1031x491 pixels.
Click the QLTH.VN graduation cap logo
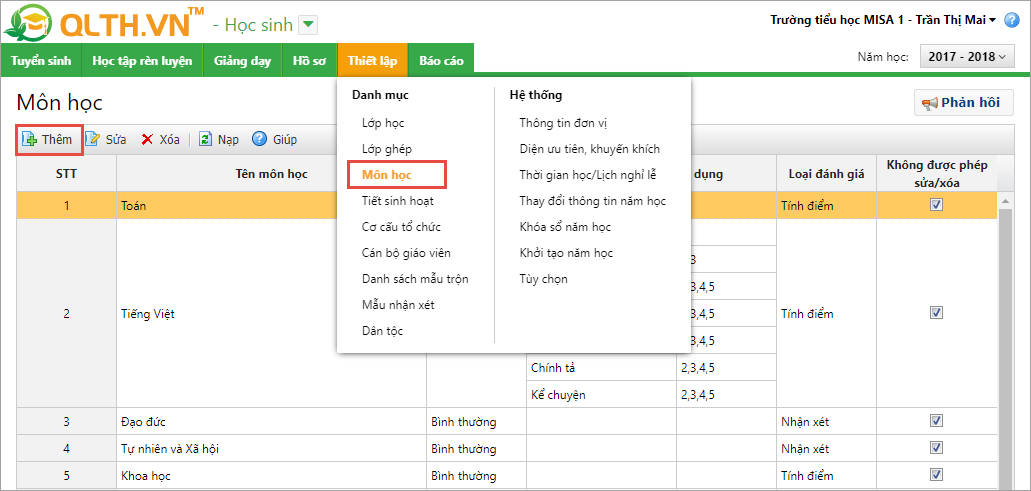coord(28,22)
